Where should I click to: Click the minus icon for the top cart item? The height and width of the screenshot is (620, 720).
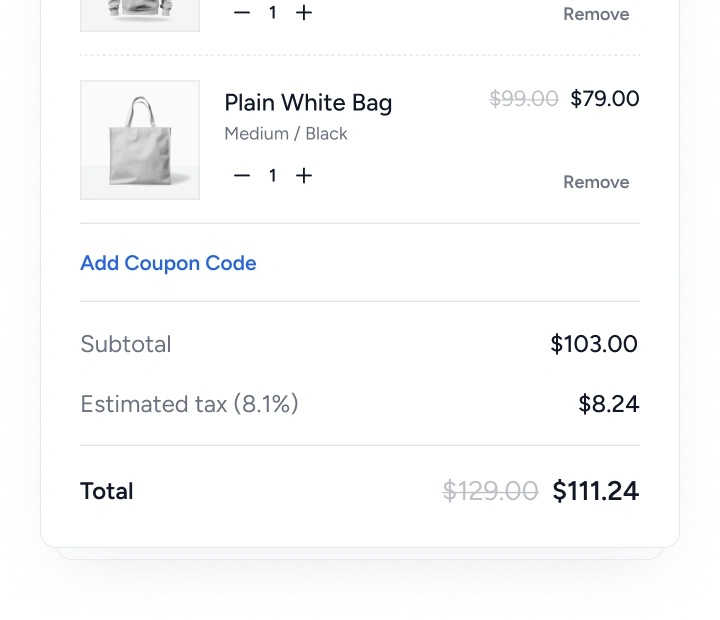coord(242,13)
